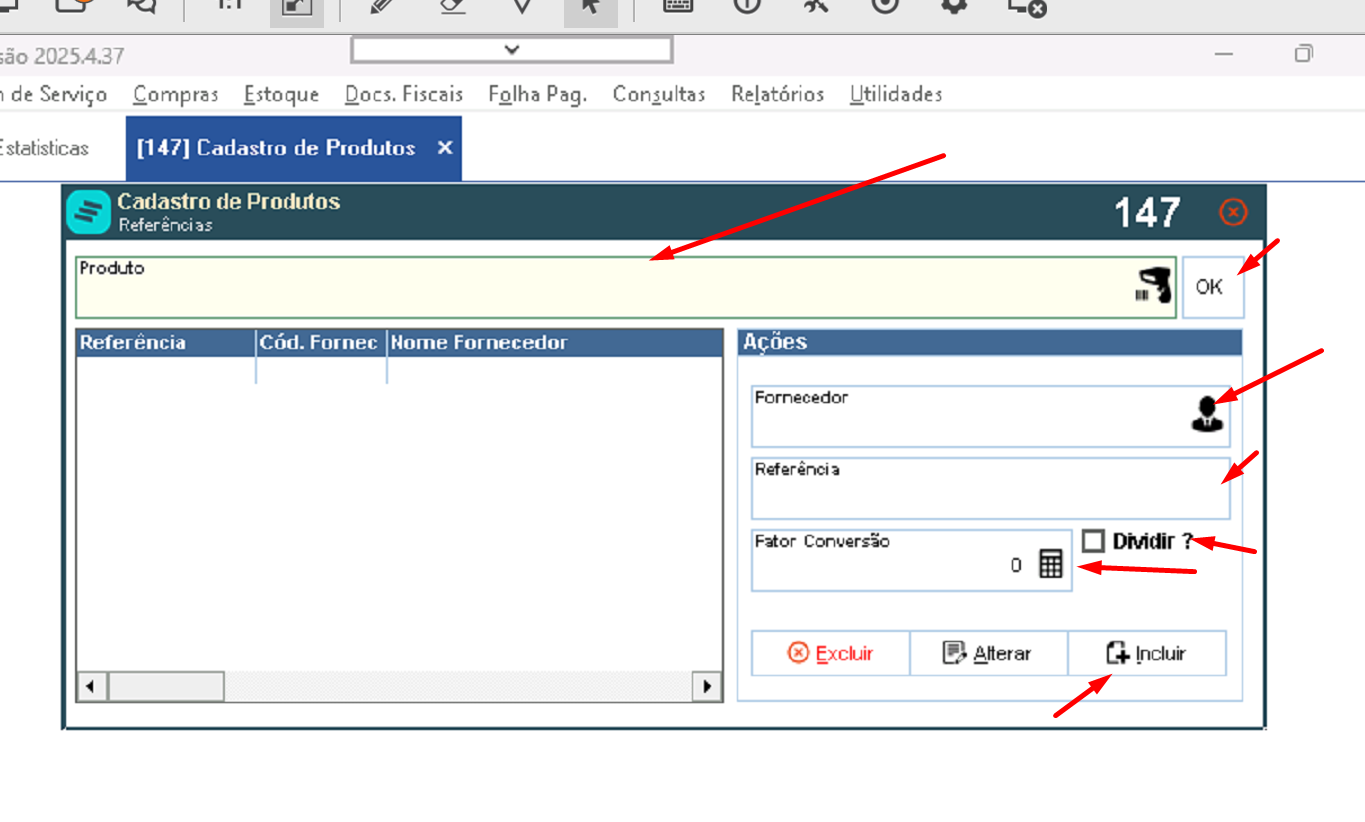Image resolution: width=1365 pixels, height=822 pixels.
Task: Click right arrow of horizontal scrollbar
Action: pyautogui.click(x=708, y=686)
